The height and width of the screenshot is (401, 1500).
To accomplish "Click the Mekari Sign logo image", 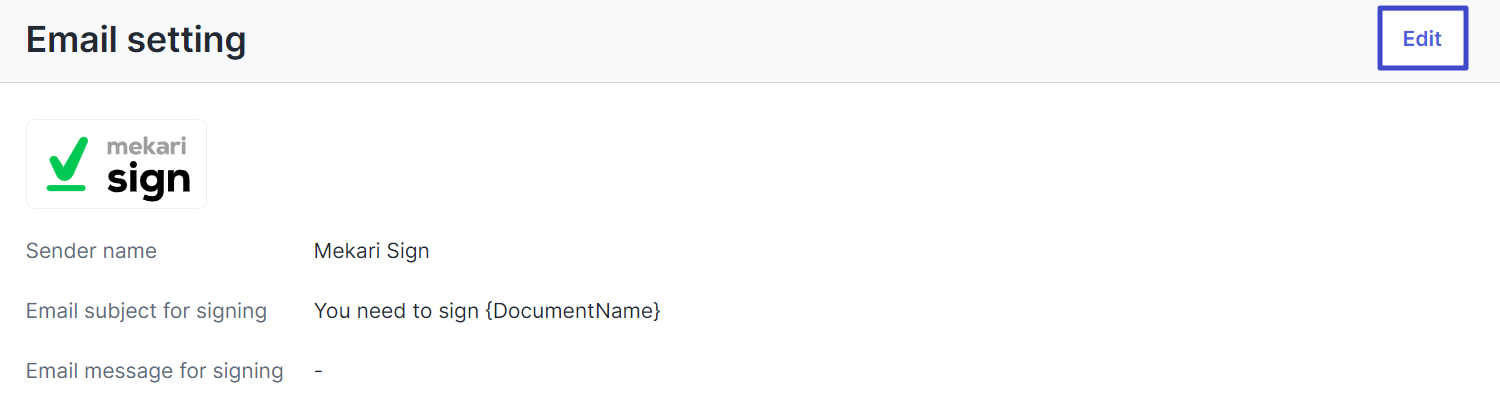I will (x=116, y=164).
